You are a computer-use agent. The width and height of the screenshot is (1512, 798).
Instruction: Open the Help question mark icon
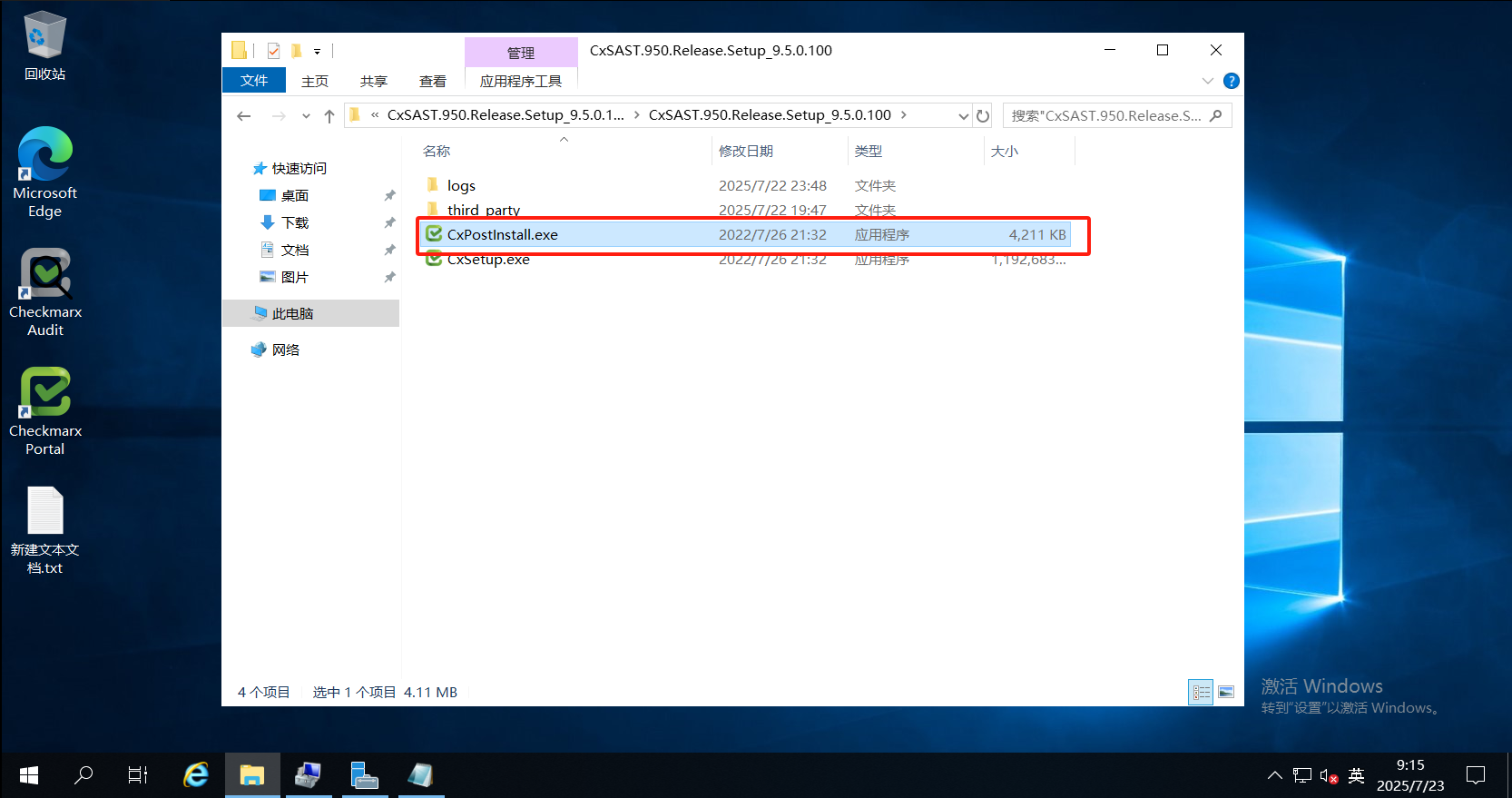[x=1232, y=81]
